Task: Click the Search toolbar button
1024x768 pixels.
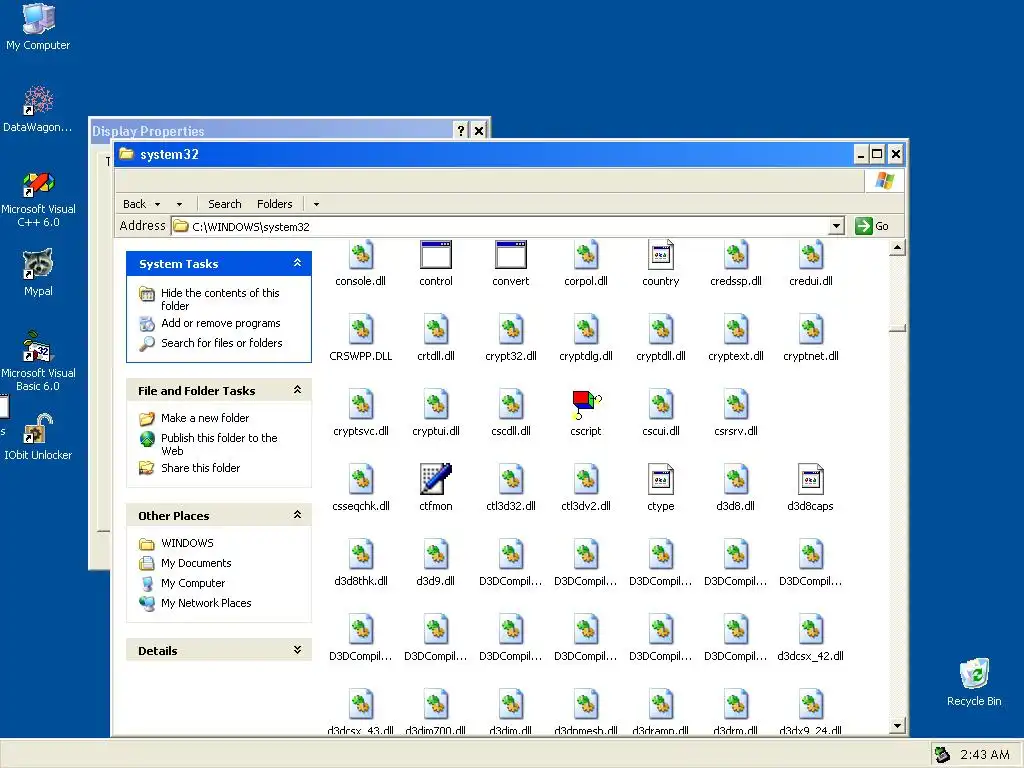Action: click(225, 204)
